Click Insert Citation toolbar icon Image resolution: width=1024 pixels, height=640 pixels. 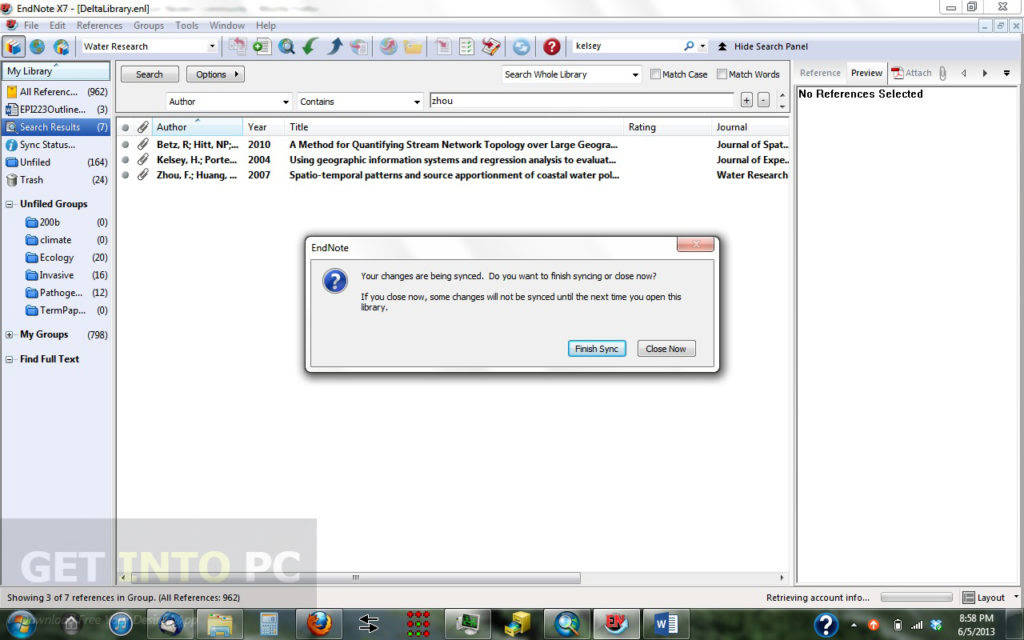(x=443, y=46)
